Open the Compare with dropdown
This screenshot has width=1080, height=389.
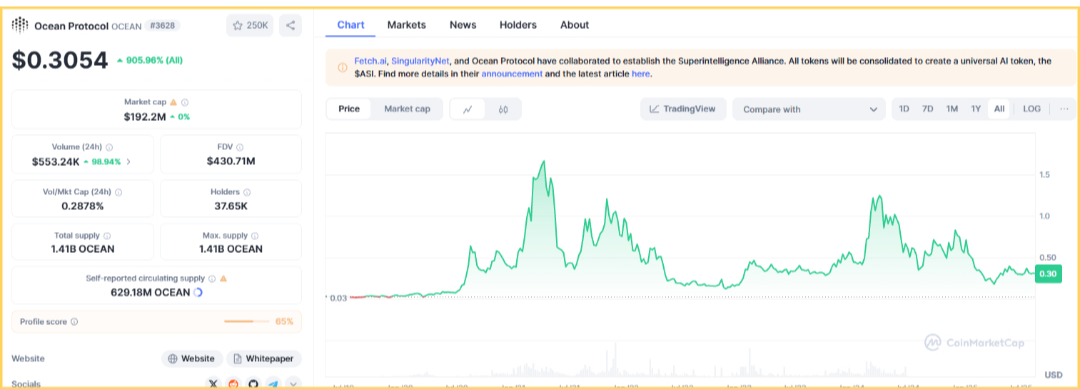(x=809, y=109)
